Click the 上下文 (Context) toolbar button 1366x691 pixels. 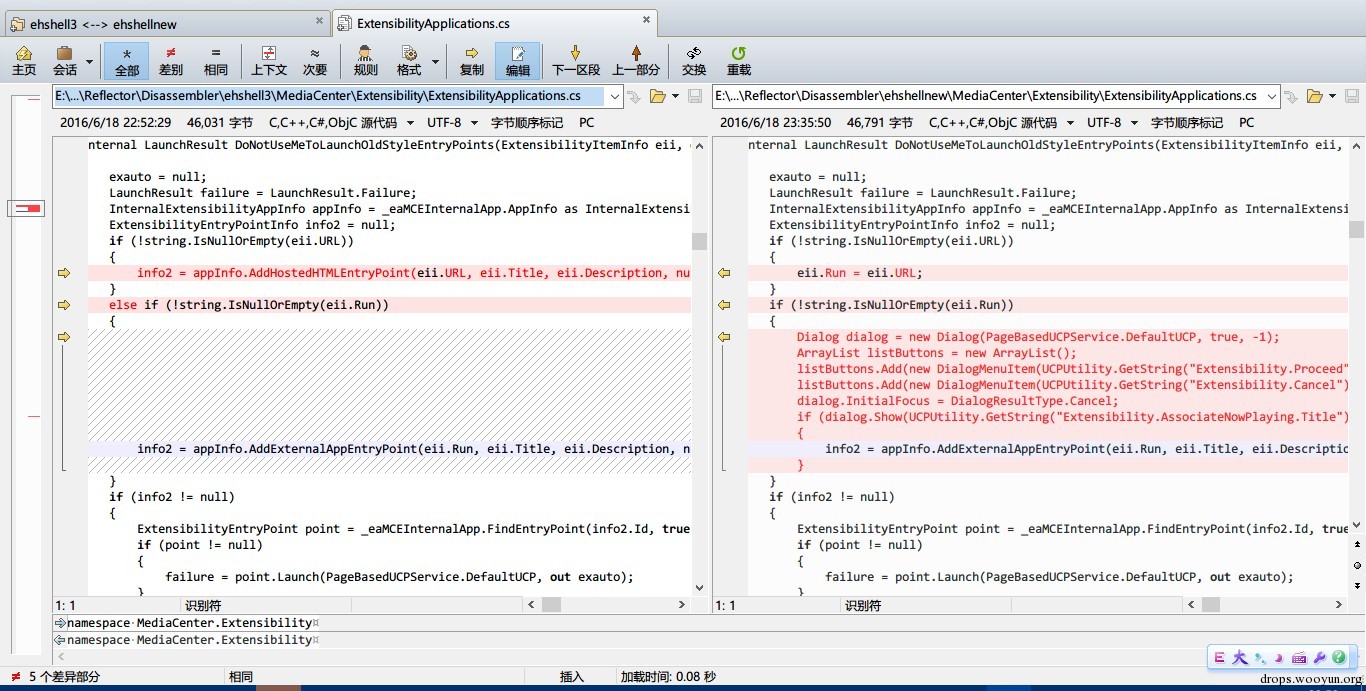click(268, 61)
